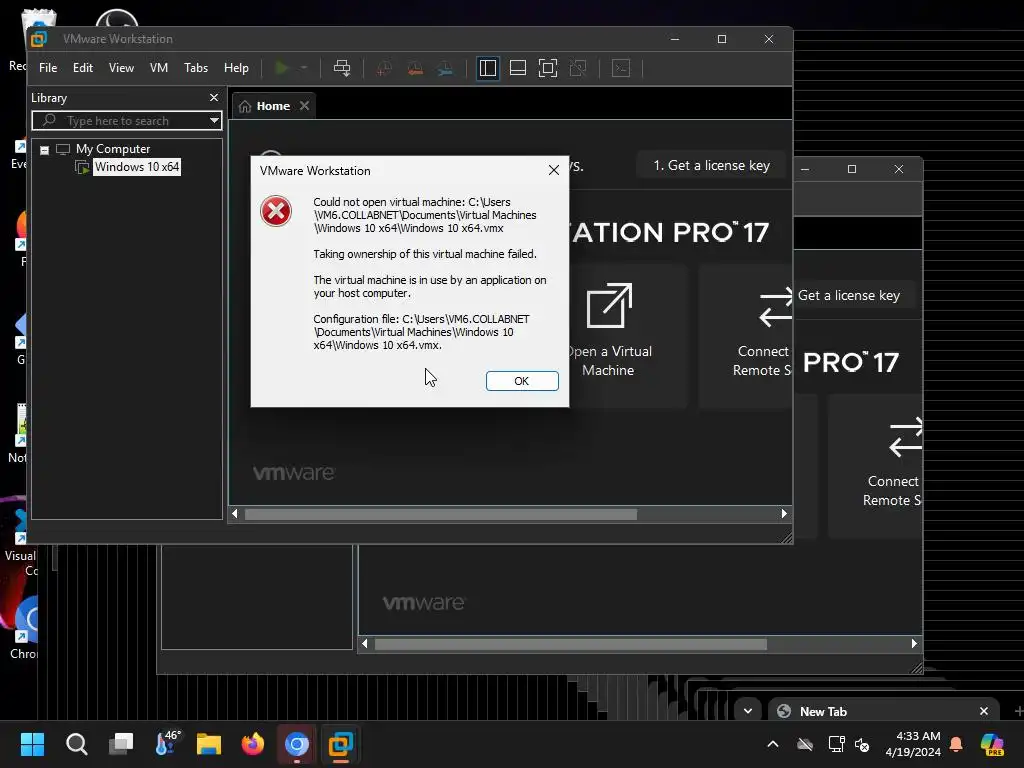Open the VM menu
This screenshot has height=768, width=1024.
(x=159, y=68)
